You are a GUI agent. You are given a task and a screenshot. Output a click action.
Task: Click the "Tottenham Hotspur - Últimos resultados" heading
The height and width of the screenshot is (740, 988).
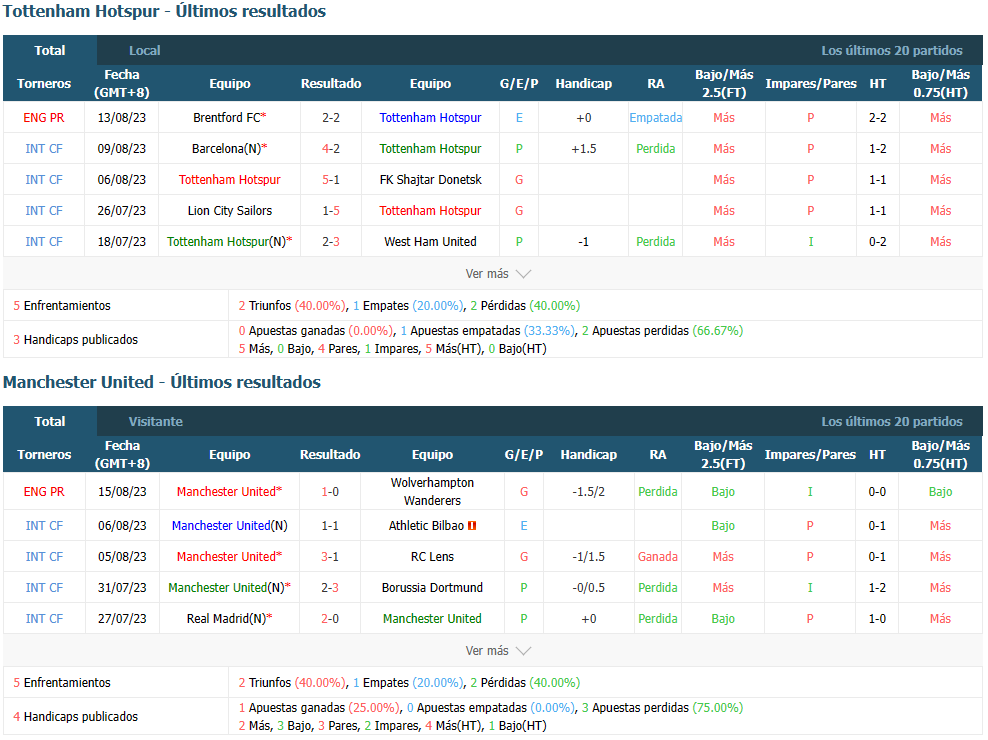[164, 11]
